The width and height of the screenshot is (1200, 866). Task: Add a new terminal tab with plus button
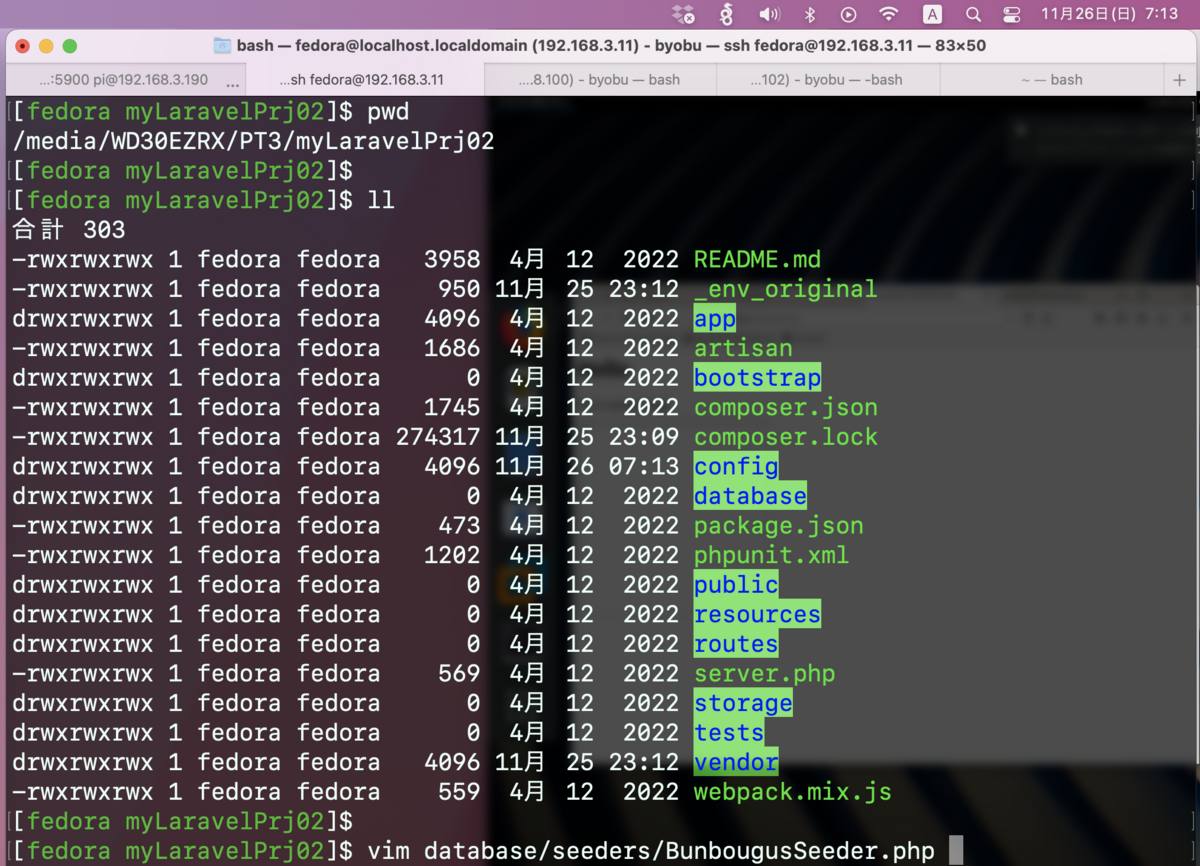tap(1179, 80)
